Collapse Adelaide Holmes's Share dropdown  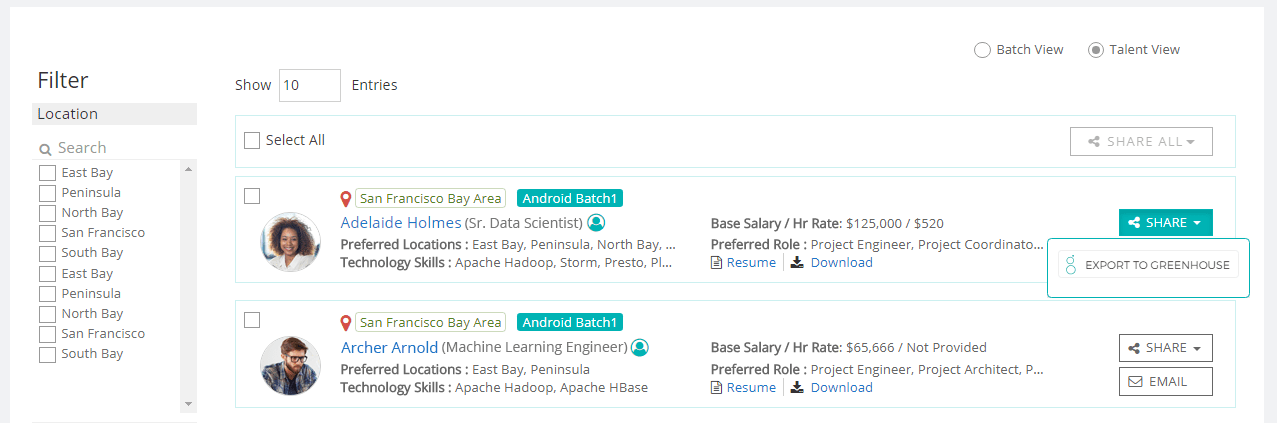1165,223
